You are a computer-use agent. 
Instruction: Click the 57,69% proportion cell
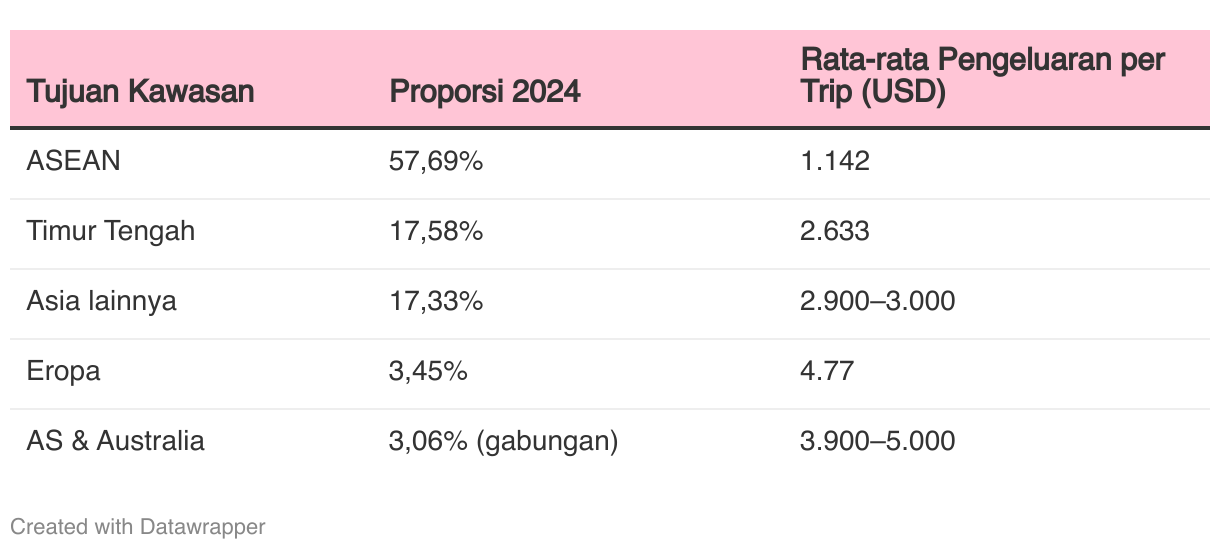[436, 160]
